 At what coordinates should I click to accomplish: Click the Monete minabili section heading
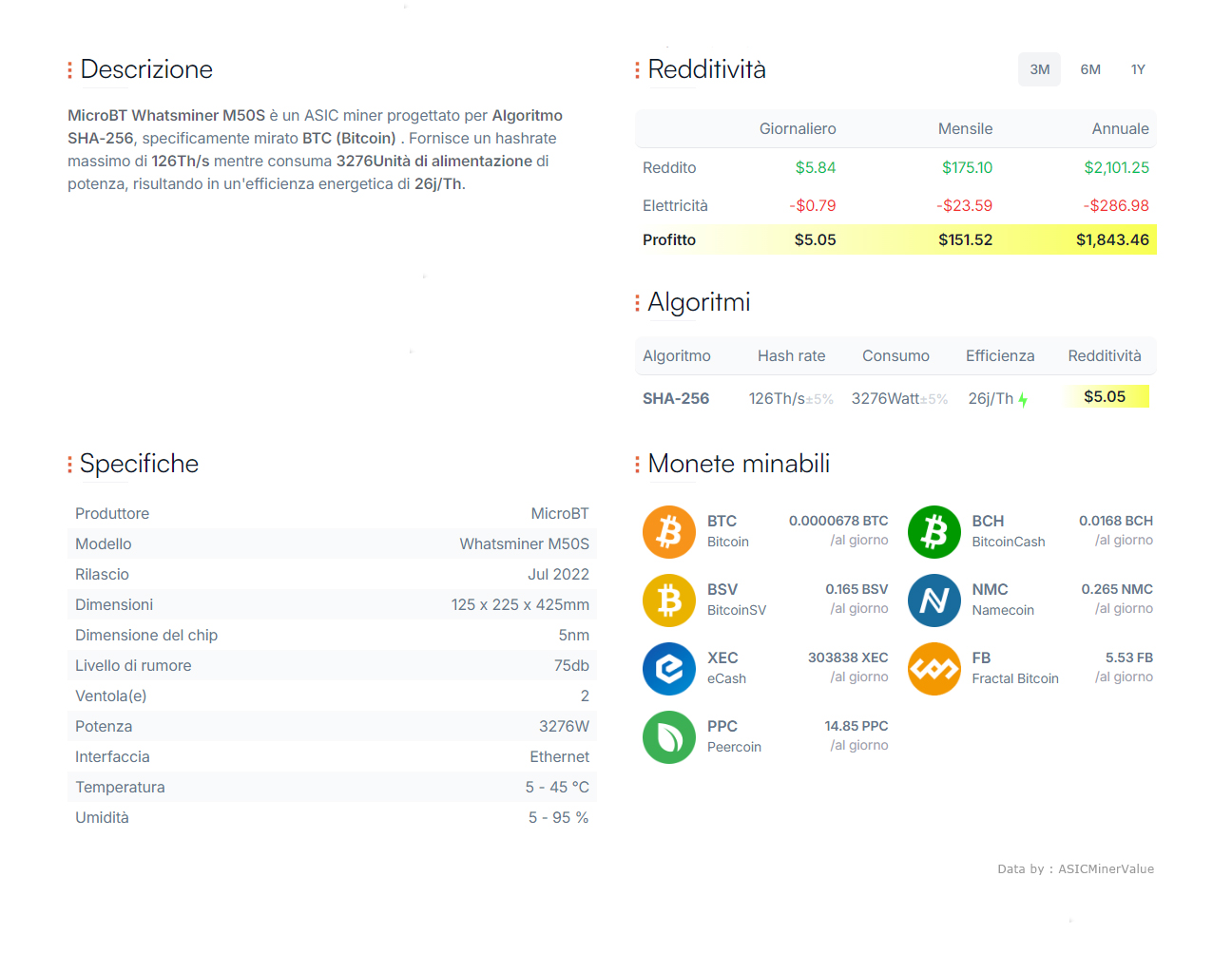739,464
